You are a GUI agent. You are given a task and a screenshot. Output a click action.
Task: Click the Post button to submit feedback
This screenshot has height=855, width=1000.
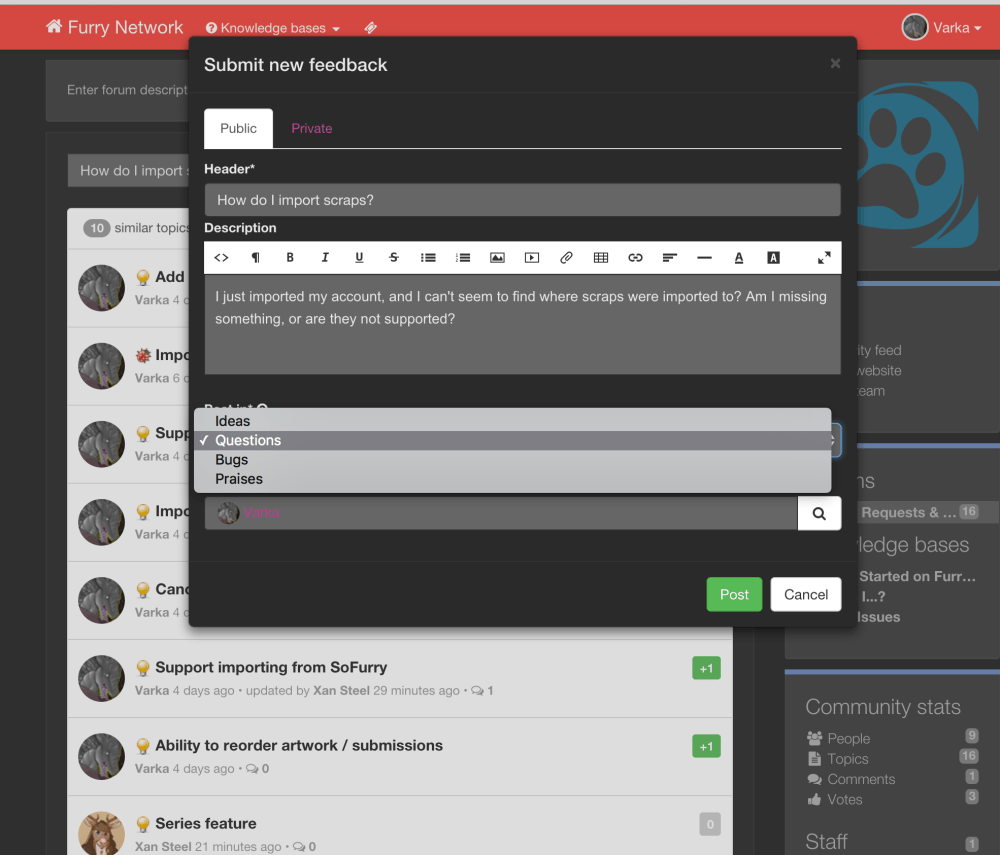(734, 594)
